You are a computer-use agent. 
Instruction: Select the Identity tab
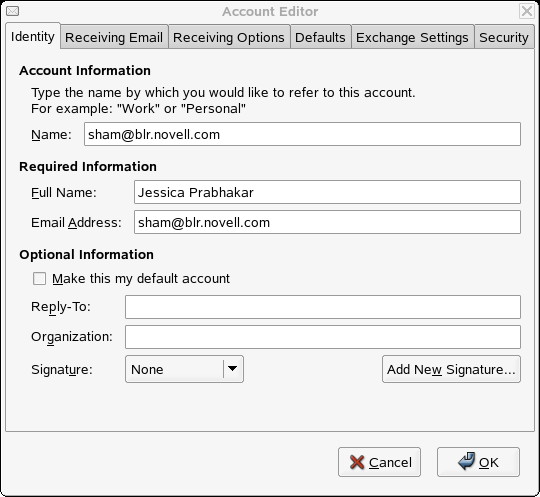[x=33, y=36]
